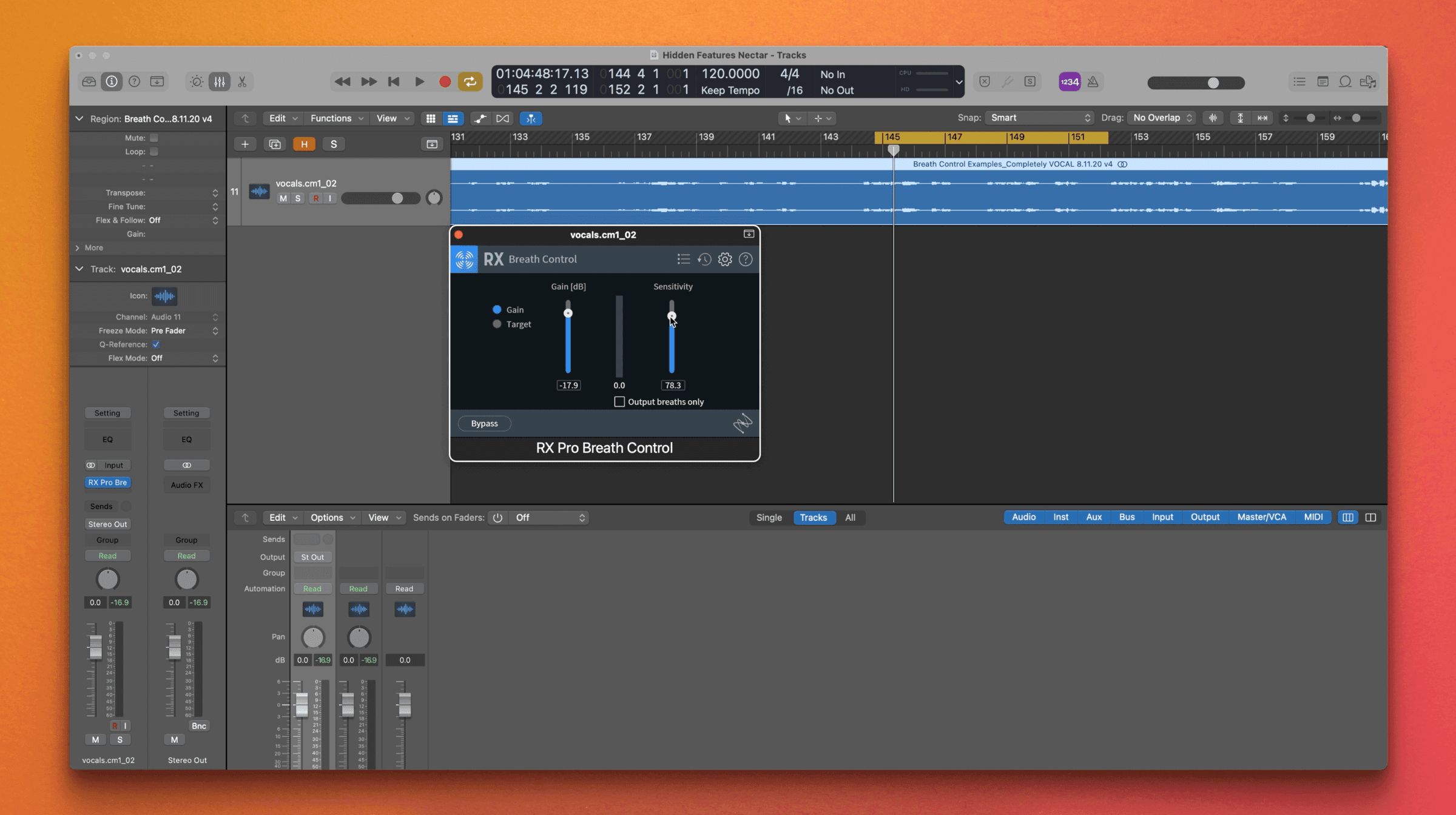Viewport: 1456px width, 815px height.
Task: Click the vocals.cm1_02 track icon
Action: click(259, 192)
